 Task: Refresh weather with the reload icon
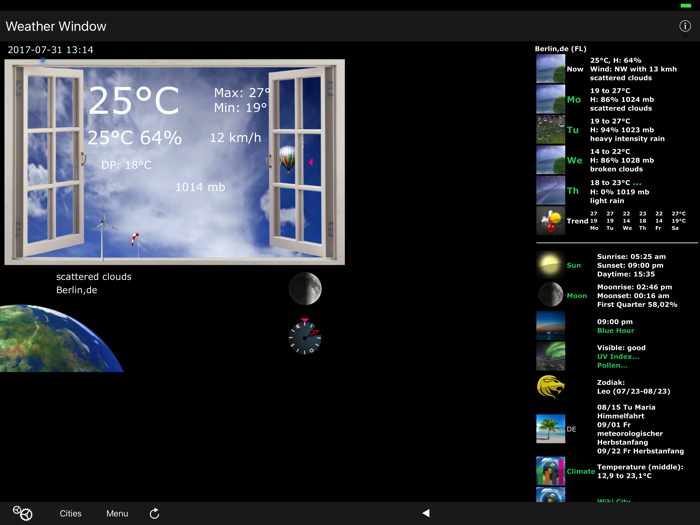(154, 513)
